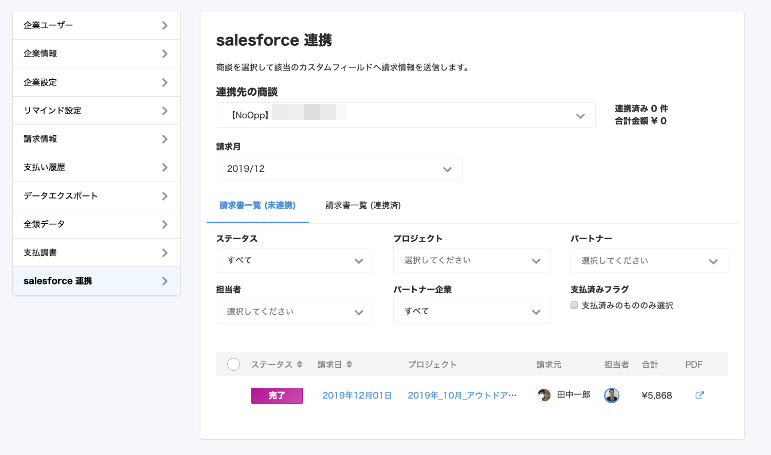Click the chevron arrow beside 支払い履歴
Viewport: 771px width, 455px height.
tap(165, 167)
